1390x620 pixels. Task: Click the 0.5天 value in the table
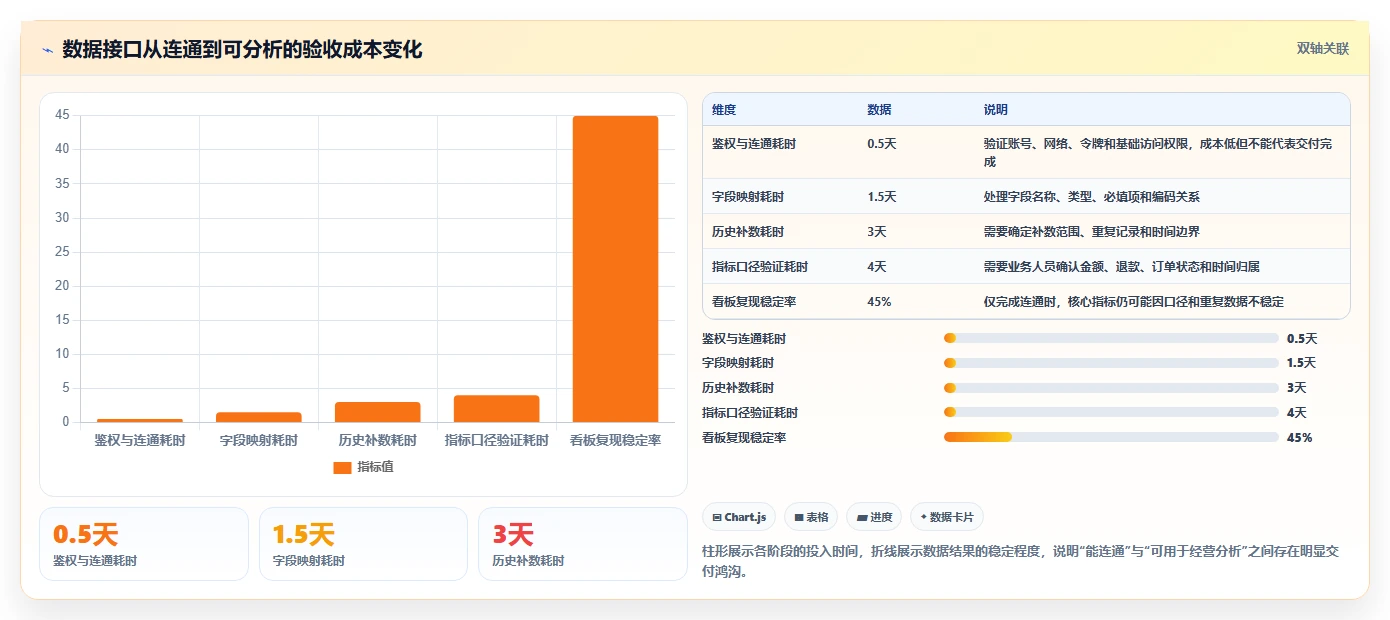(882, 144)
